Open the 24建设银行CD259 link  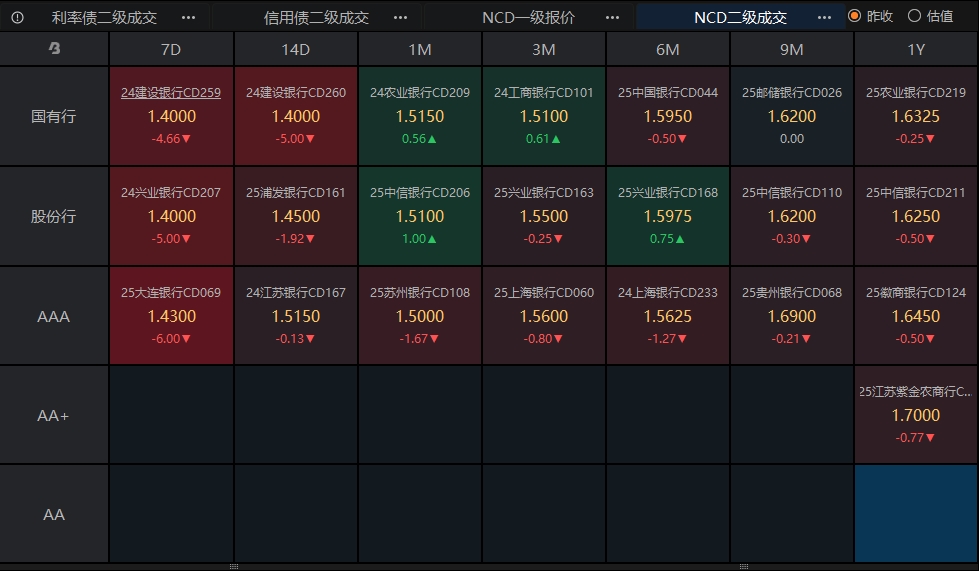[x=171, y=92]
